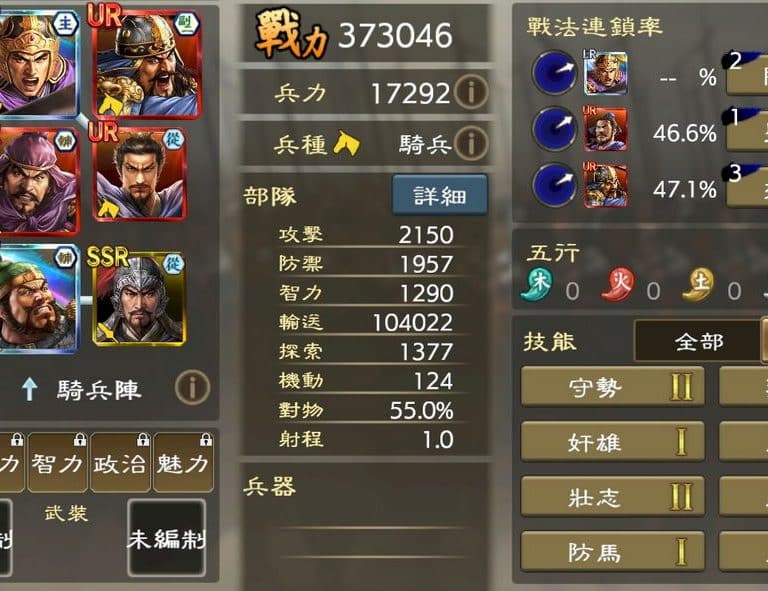
Task: Select the locked 智力 tab
Action: 57,462
